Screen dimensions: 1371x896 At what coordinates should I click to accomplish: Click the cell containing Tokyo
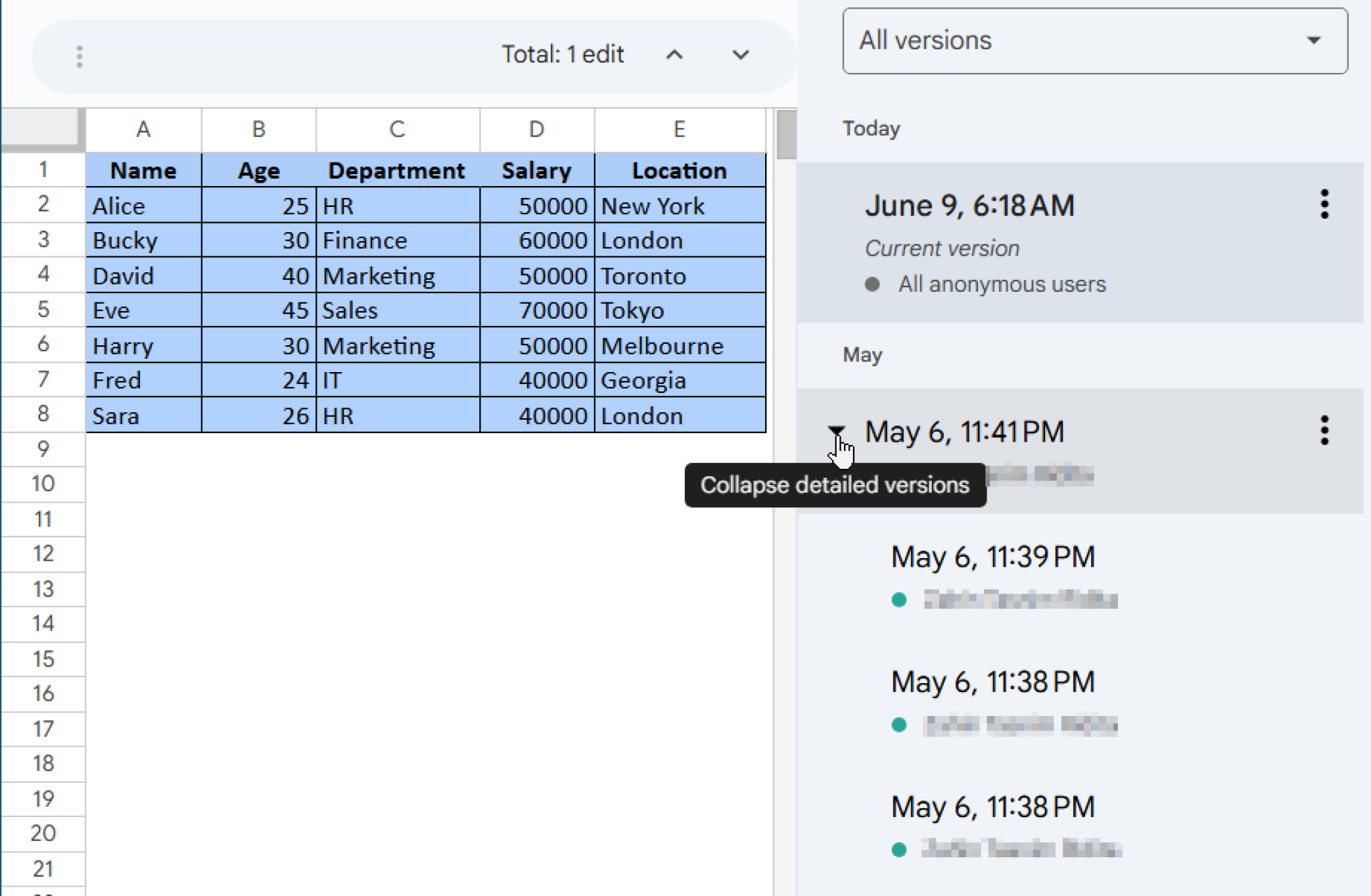pos(678,310)
